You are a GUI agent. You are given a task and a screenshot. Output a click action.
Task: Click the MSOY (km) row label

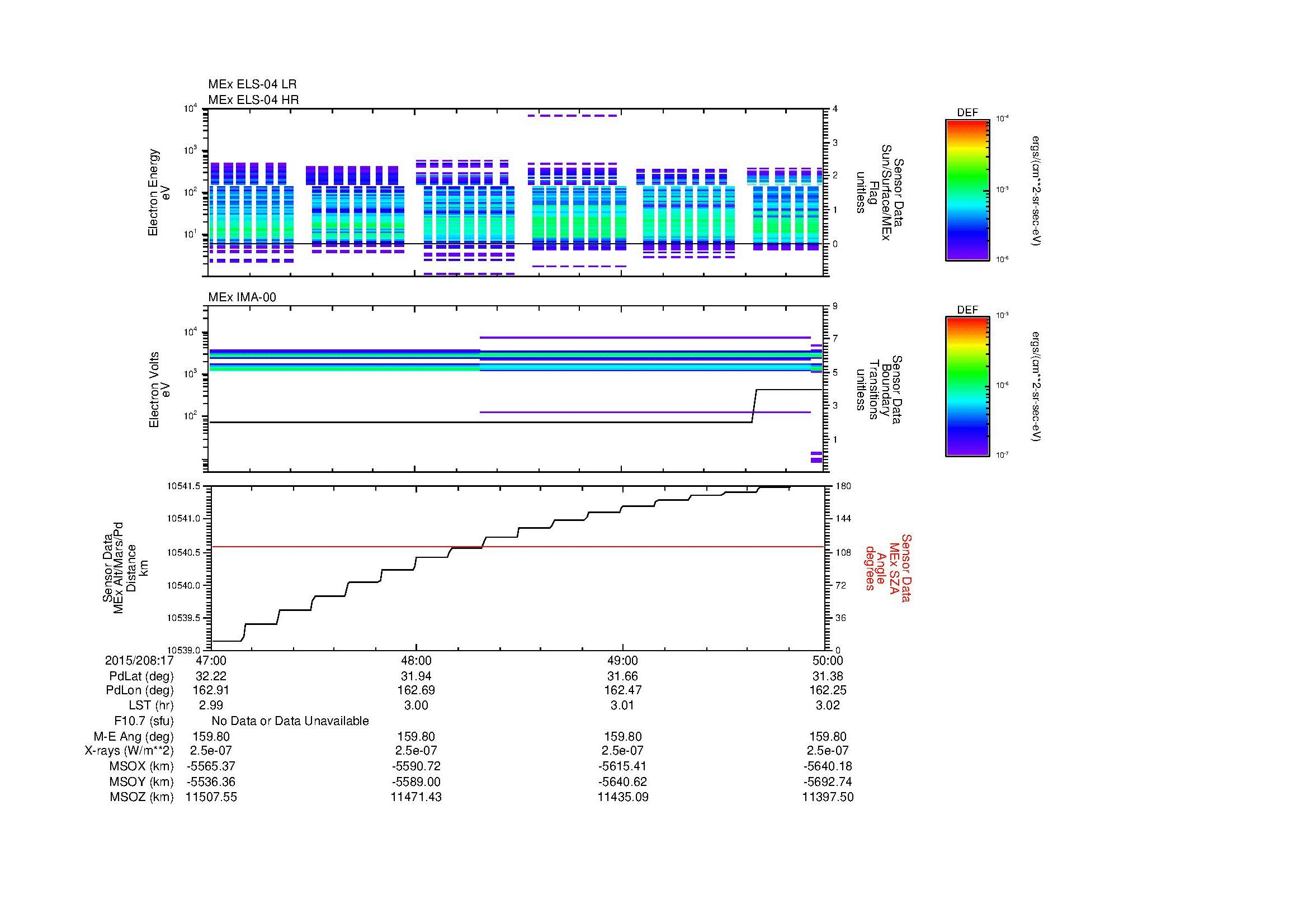[x=142, y=781]
